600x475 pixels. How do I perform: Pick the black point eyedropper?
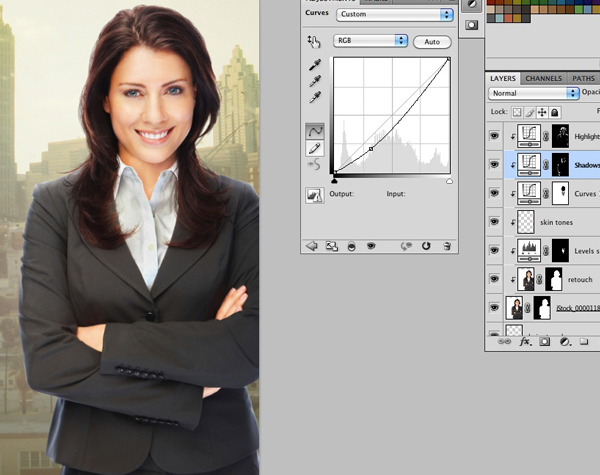[315, 64]
